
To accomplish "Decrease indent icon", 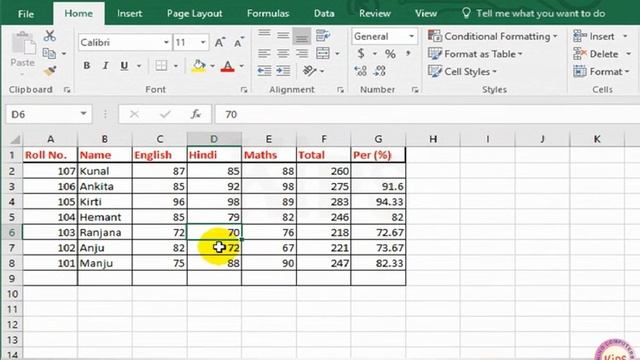I will (264, 71).
